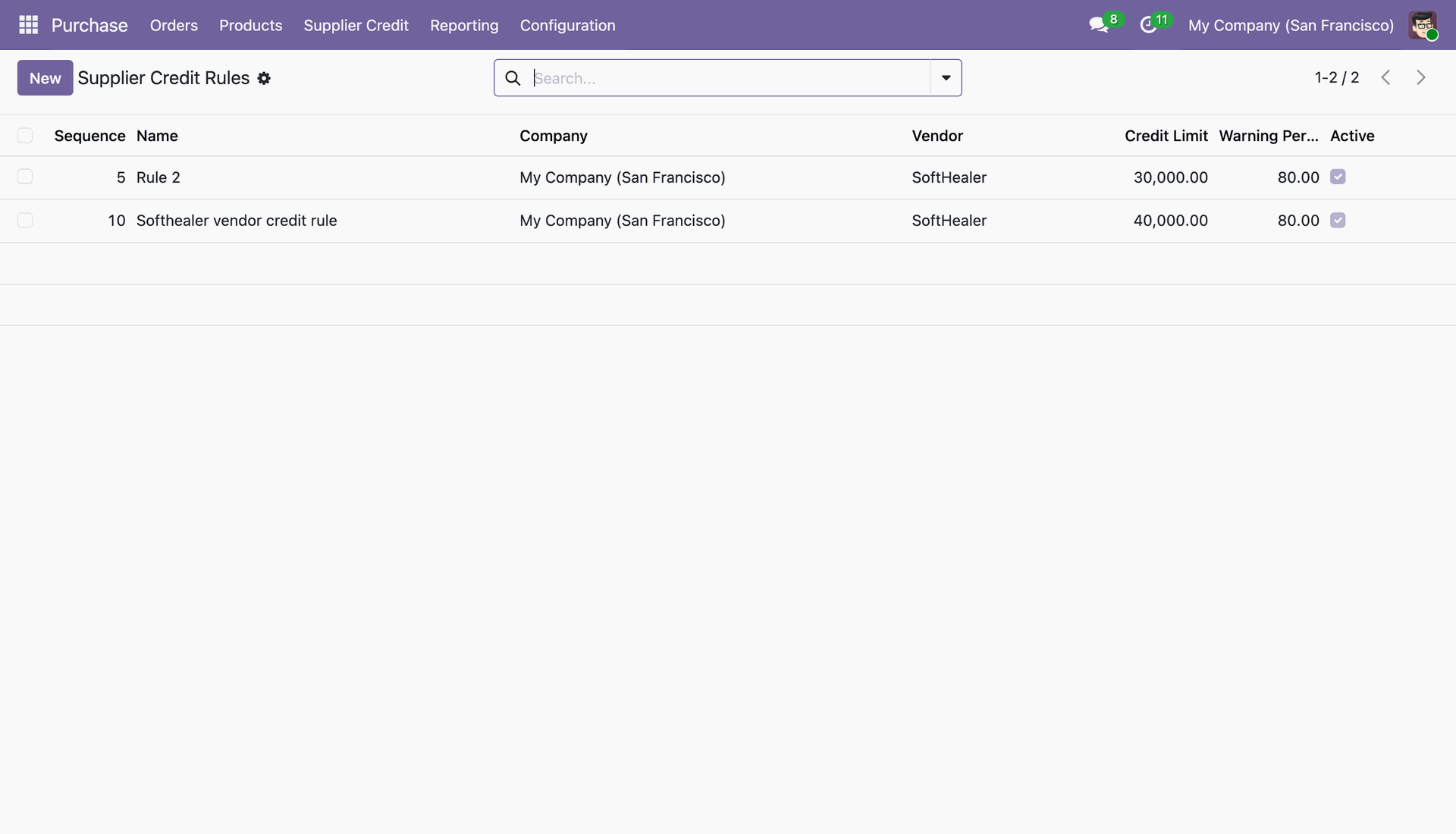Click the 80.00 warning value in Rule 2 row
The height and width of the screenshot is (834, 1456).
[x=1298, y=177]
